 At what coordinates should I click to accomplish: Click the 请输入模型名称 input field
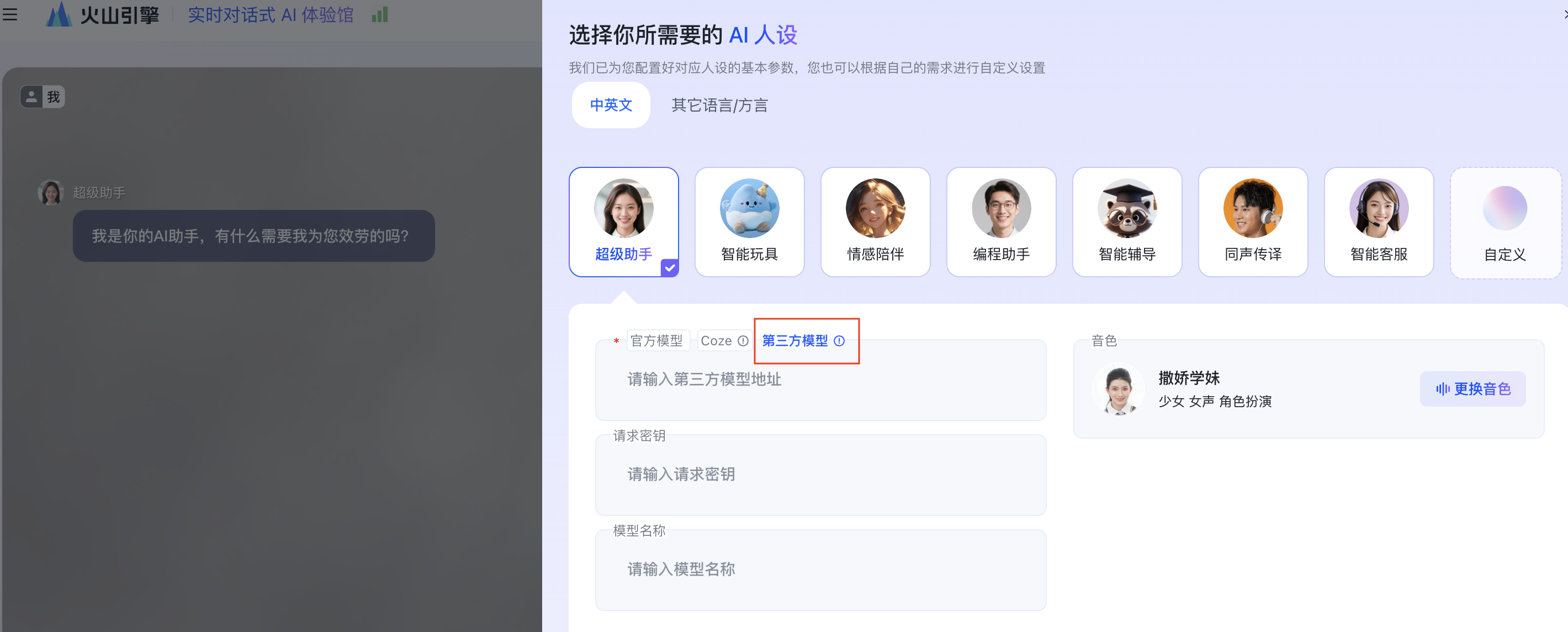click(820, 570)
